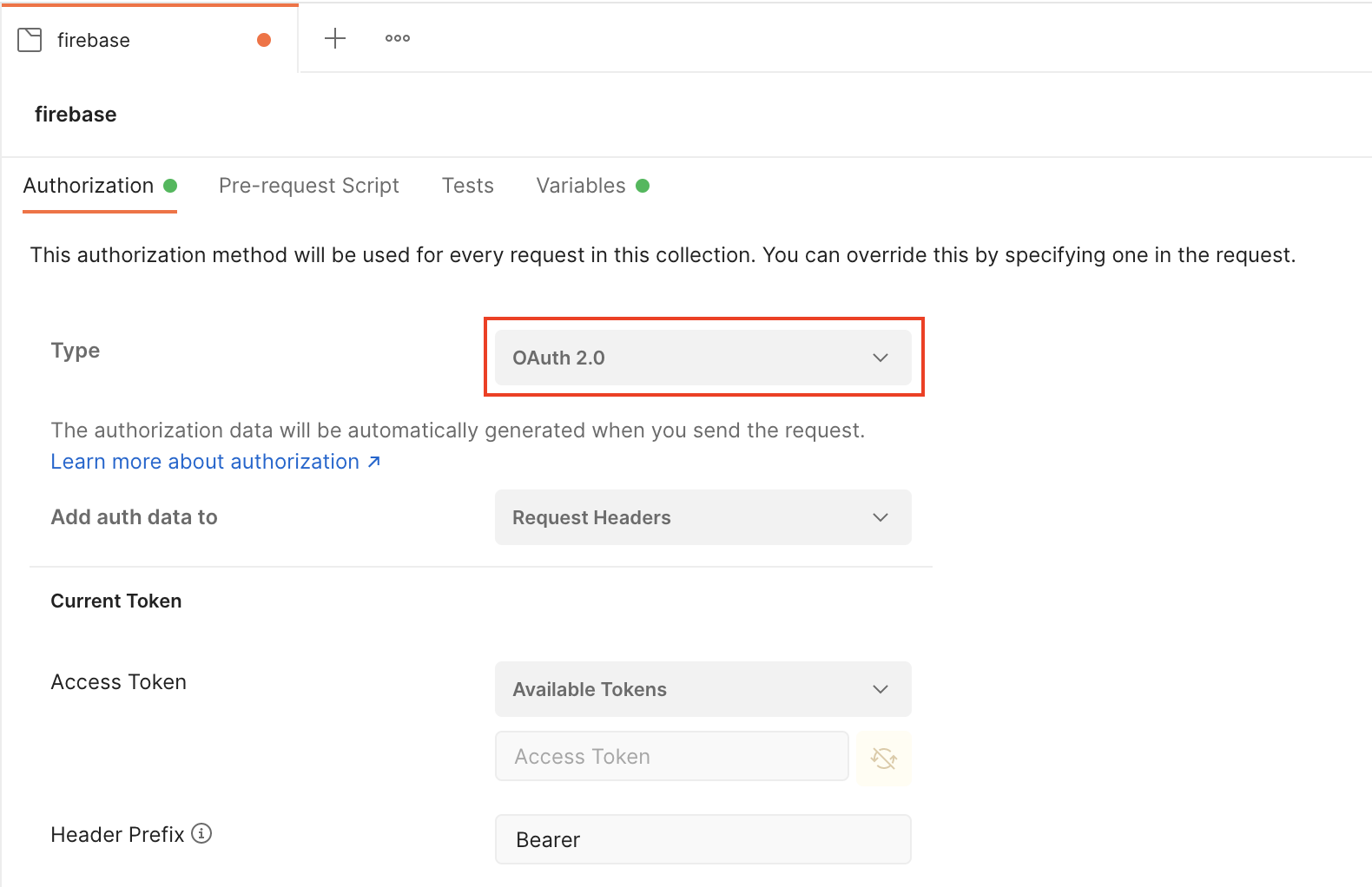Switch to the Authorization tab
1372x887 pixels.
(89, 186)
